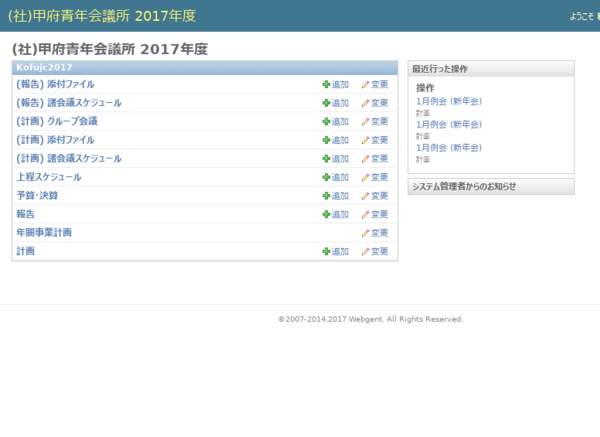Click 変更 pencil for 上程スケジュール
The height and width of the screenshot is (437, 600).
pos(374,177)
